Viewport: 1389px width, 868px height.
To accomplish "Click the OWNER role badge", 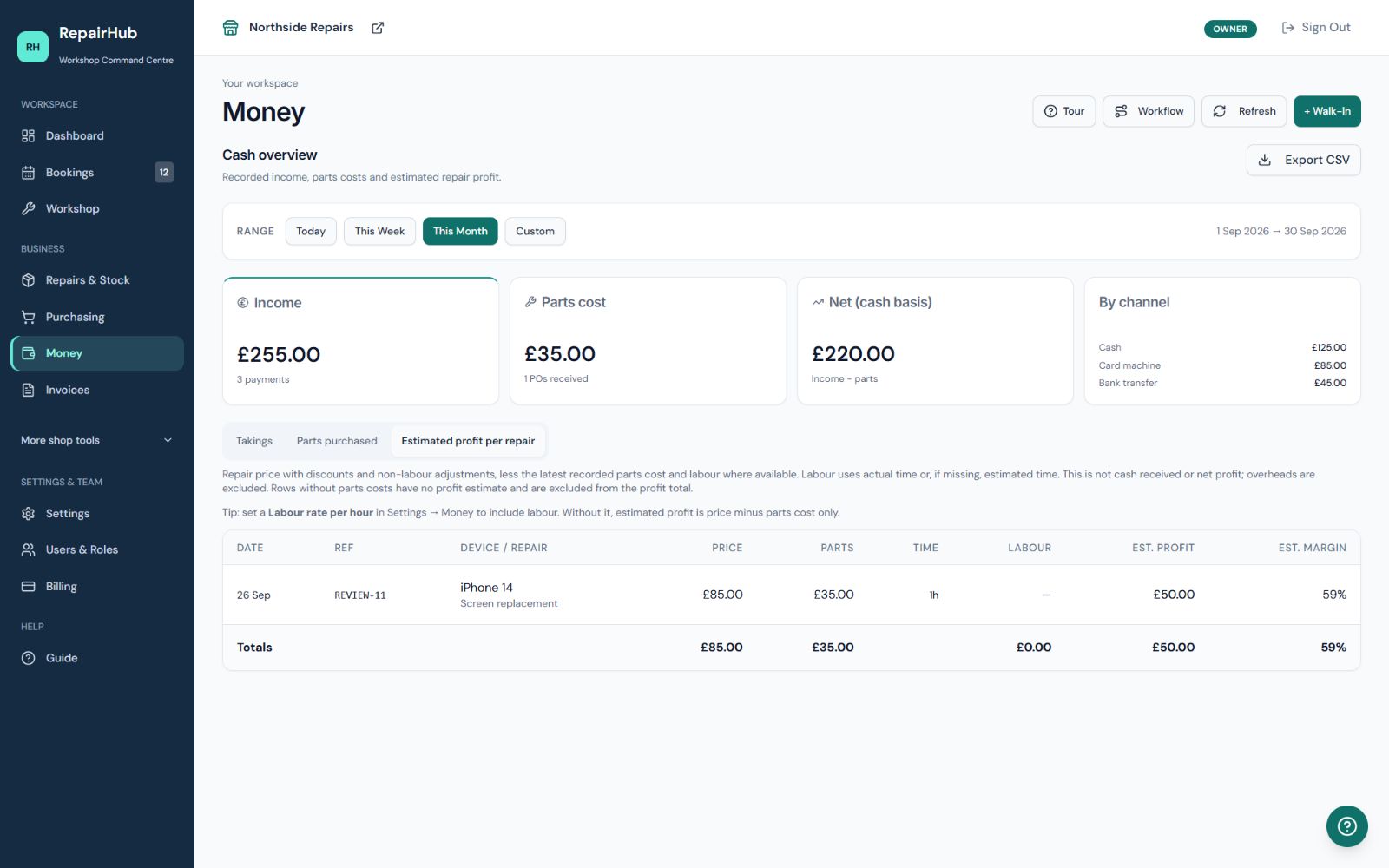I will click(x=1230, y=29).
